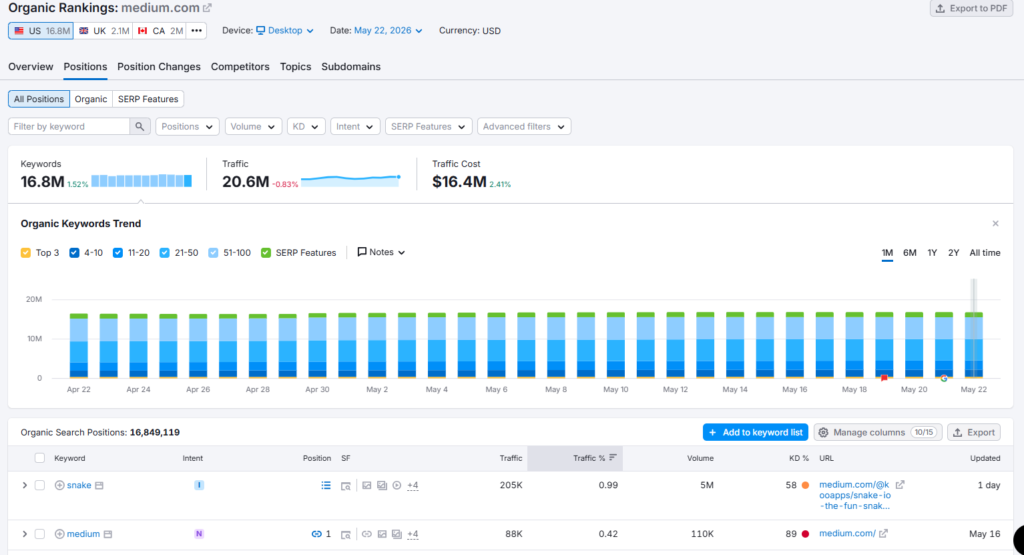Image resolution: width=1024 pixels, height=555 pixels.
Task: Expand the snake keyword row
Action: click(x=25, y=485)
